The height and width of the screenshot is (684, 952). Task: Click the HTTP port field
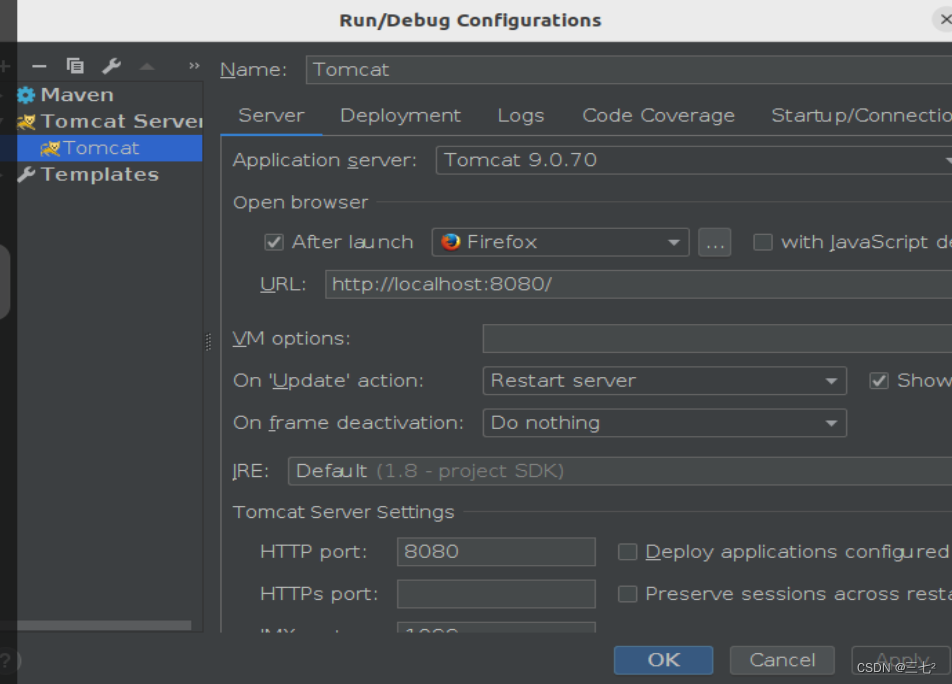click(x=496, y=552)
